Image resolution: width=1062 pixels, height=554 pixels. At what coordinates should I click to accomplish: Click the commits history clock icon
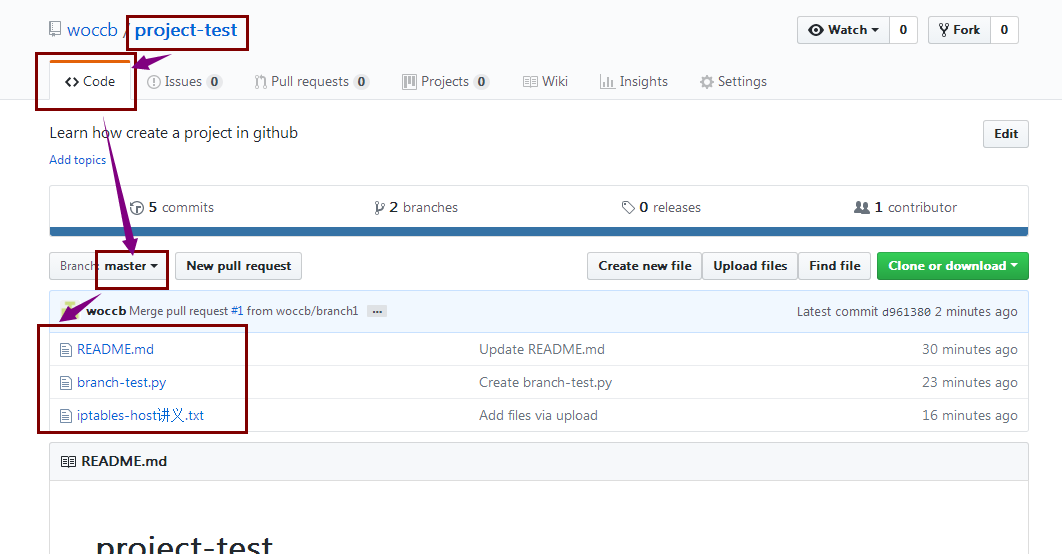tap(137, 208)
